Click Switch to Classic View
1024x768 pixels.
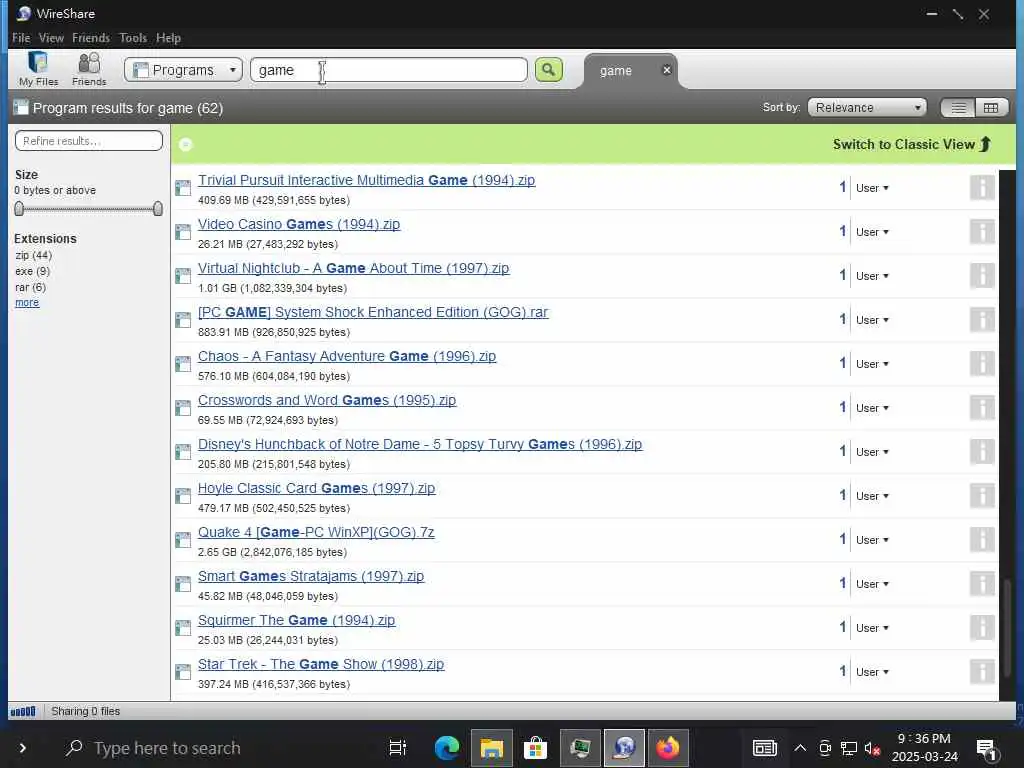click(x=912, y=144)
